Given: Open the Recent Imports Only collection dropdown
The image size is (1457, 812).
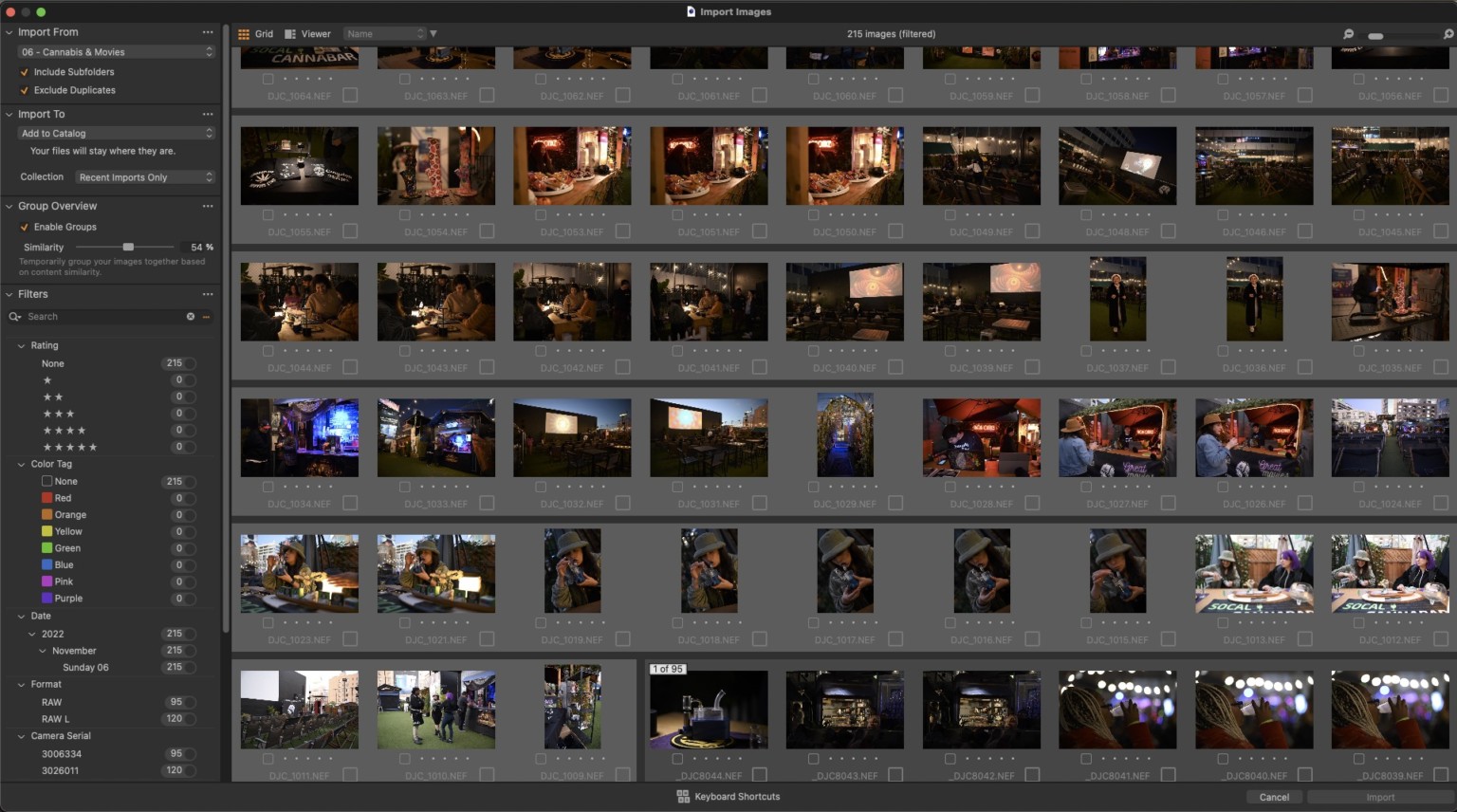Looking at the screenshot, I should (144, 176).
